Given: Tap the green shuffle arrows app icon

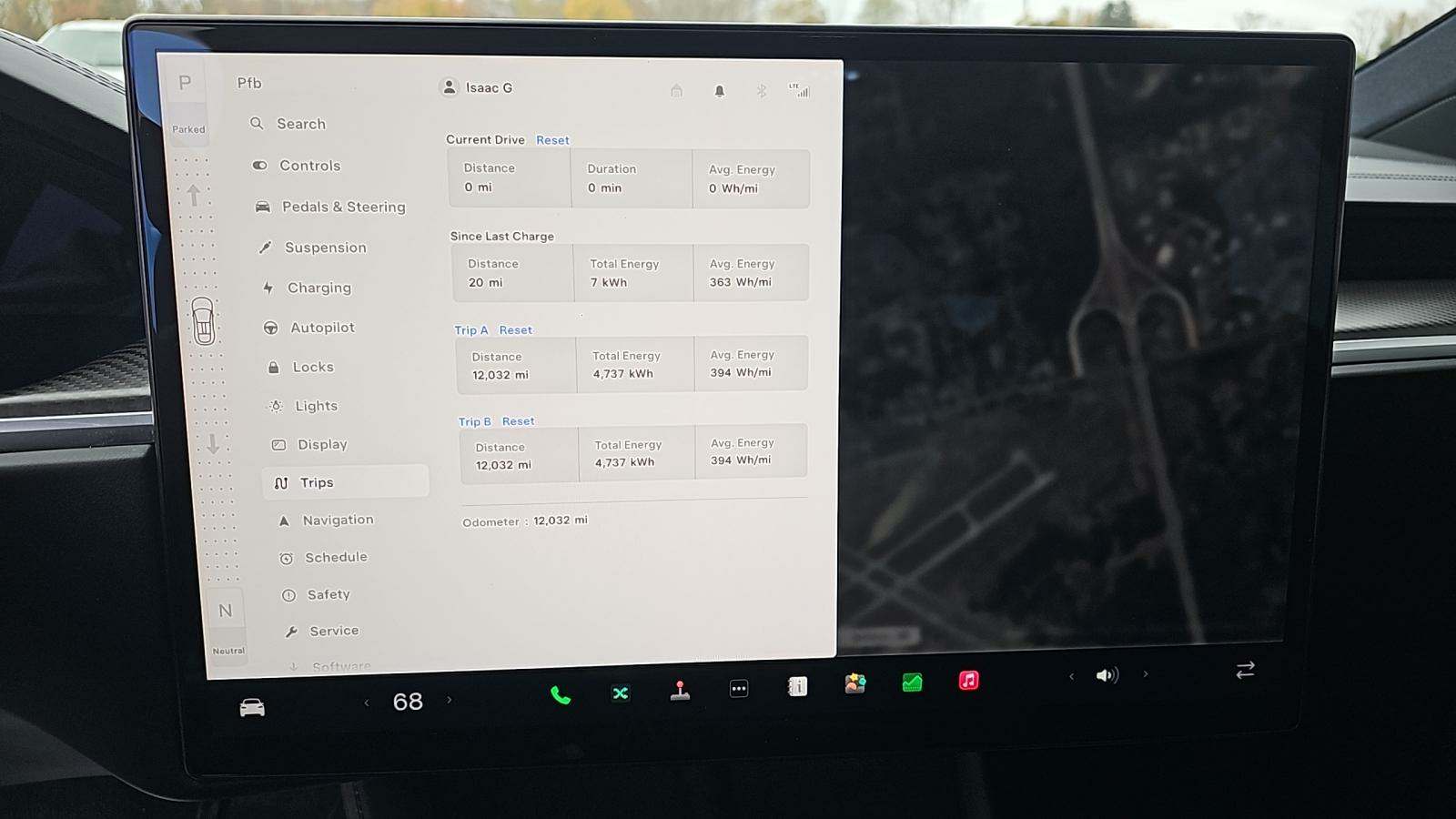Looking at the screenshot, I should [620, 693].
